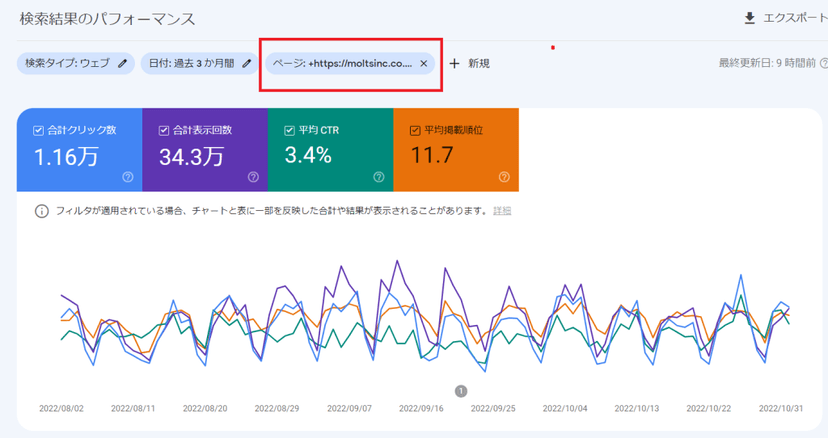Click the 2022/09/16 axis date label
The image size is (828, 438).
[x=421, y=408]
